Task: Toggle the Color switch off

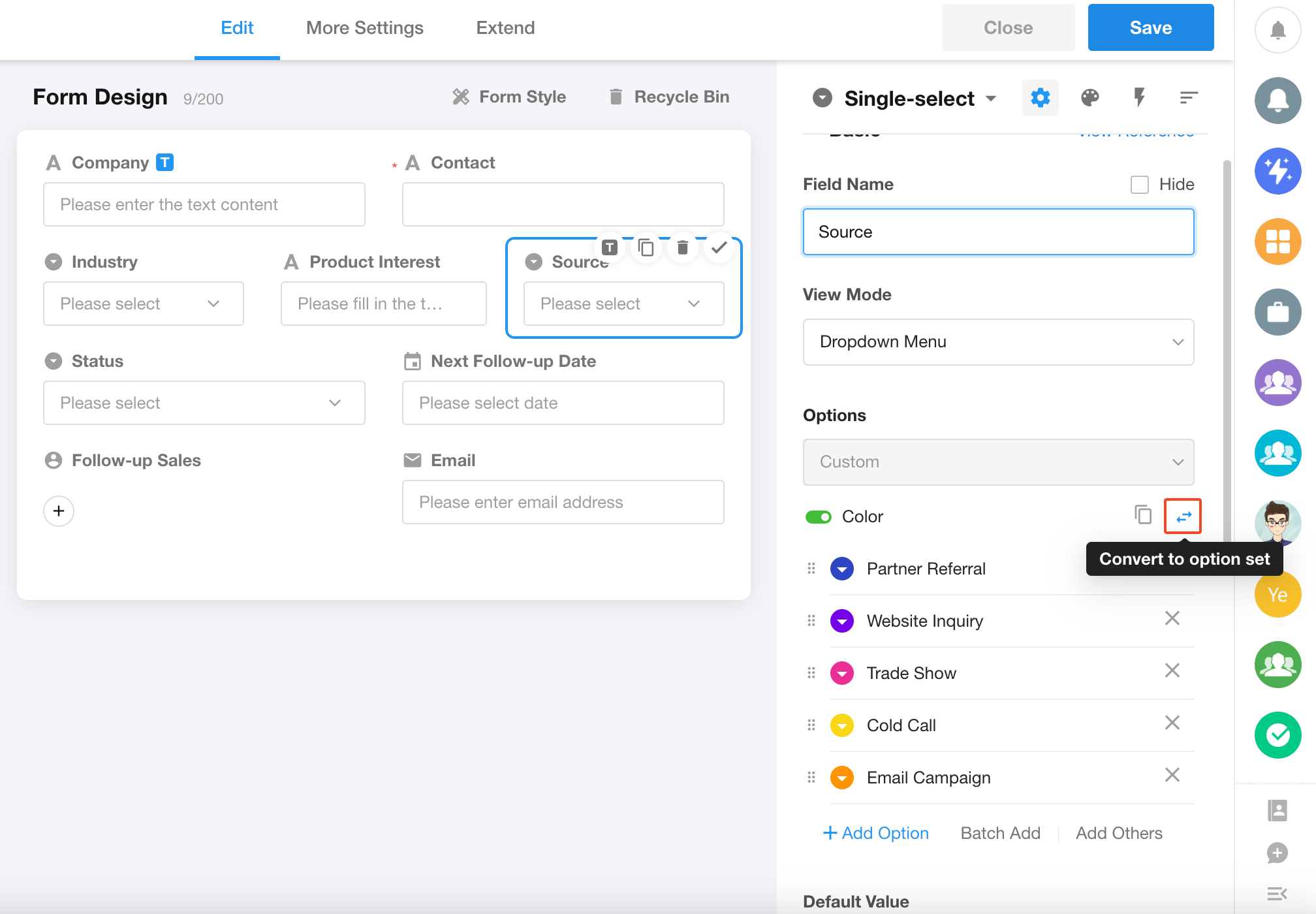Action: click(x=818, y=517)
